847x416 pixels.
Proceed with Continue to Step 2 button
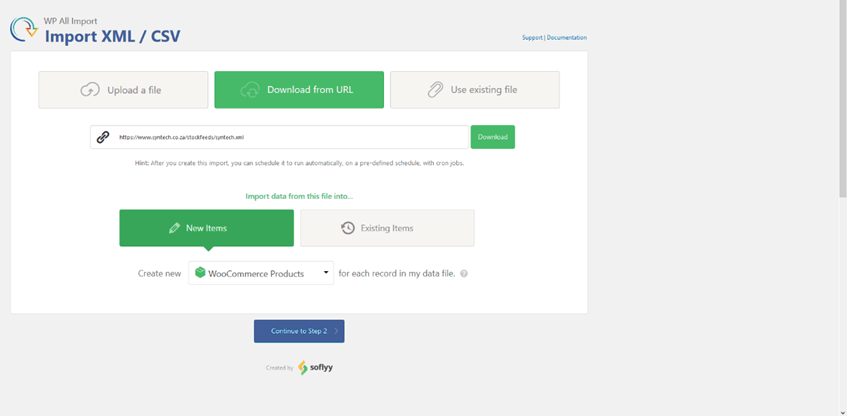tap(299, 331)
